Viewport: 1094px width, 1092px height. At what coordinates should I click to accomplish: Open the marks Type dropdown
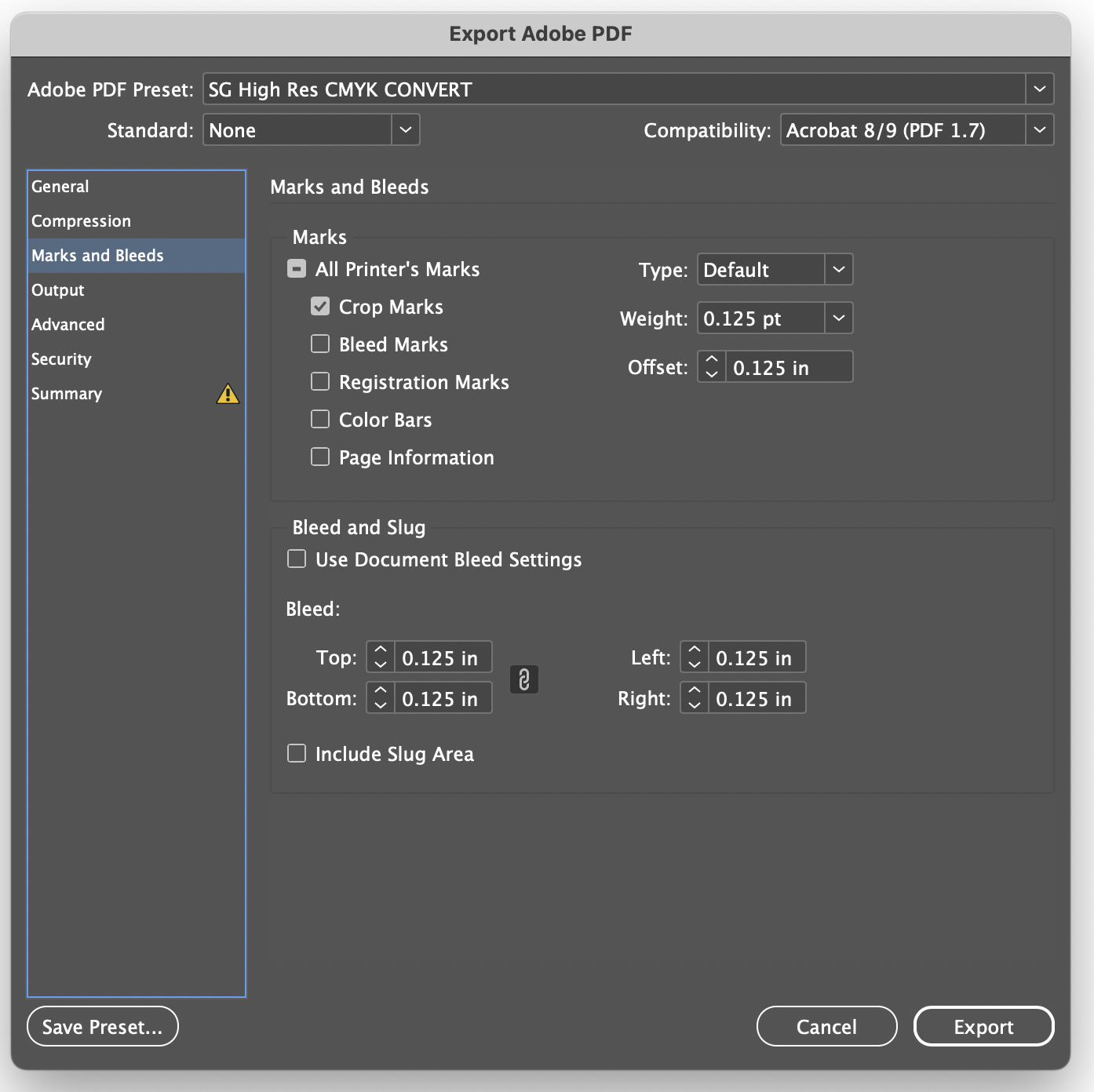coord(775,270)
